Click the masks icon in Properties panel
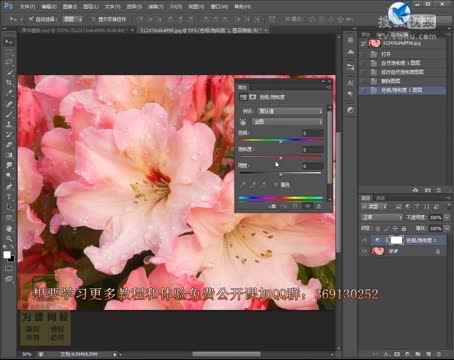 (253, 97)
